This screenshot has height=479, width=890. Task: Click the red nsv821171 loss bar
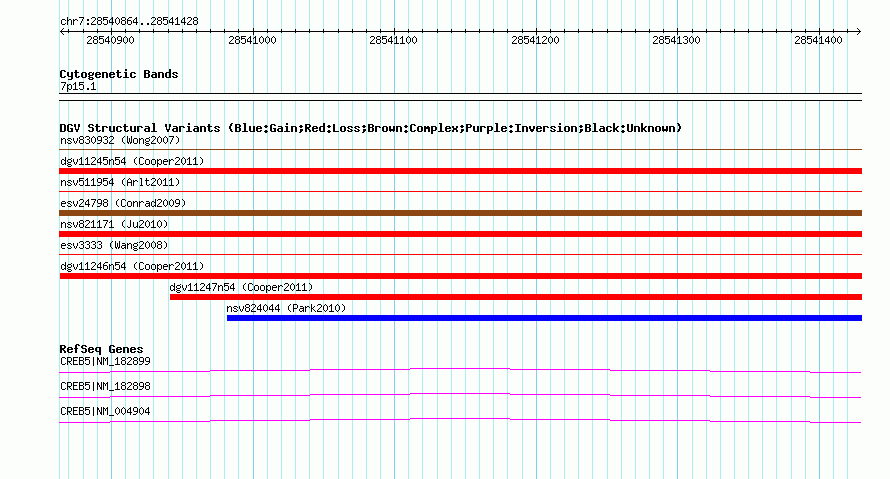460,234
